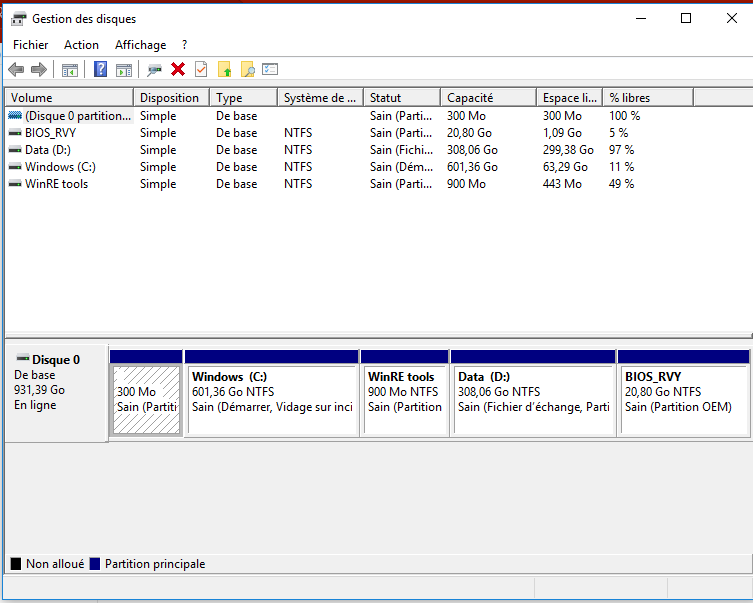Click the red X delete icon
This screenshot has height=603, width=753.
(x=178, y=70)
